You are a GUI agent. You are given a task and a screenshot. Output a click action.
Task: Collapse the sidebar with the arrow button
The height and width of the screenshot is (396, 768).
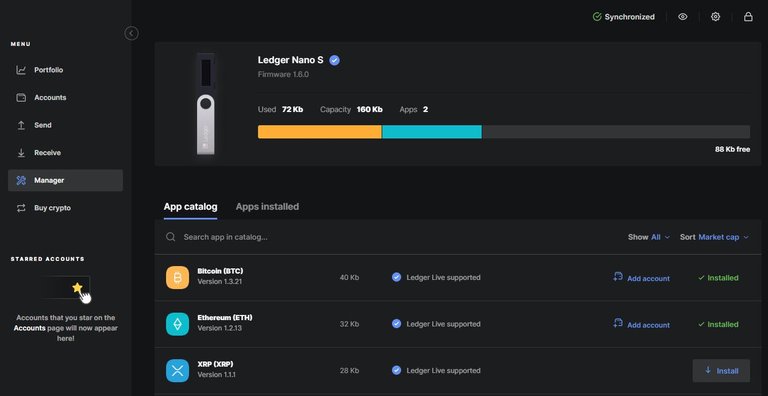(131, 33)
